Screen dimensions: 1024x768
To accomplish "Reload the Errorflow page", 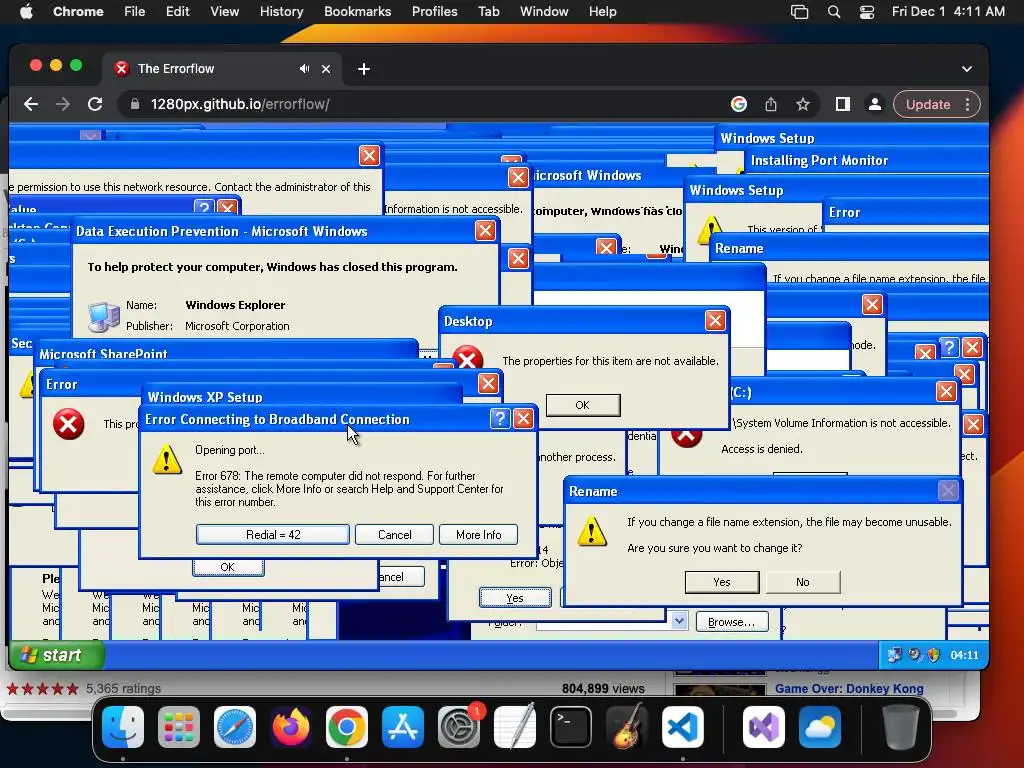I will click(95, 104).
